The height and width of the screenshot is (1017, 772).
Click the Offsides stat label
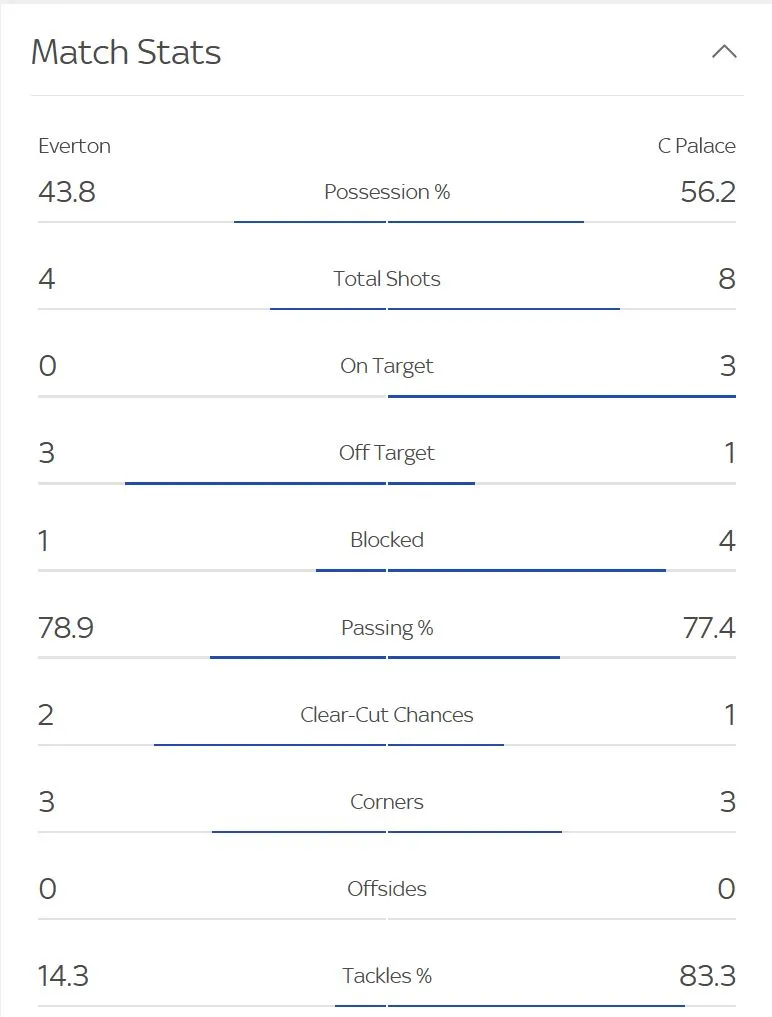[x=387, y=889]
